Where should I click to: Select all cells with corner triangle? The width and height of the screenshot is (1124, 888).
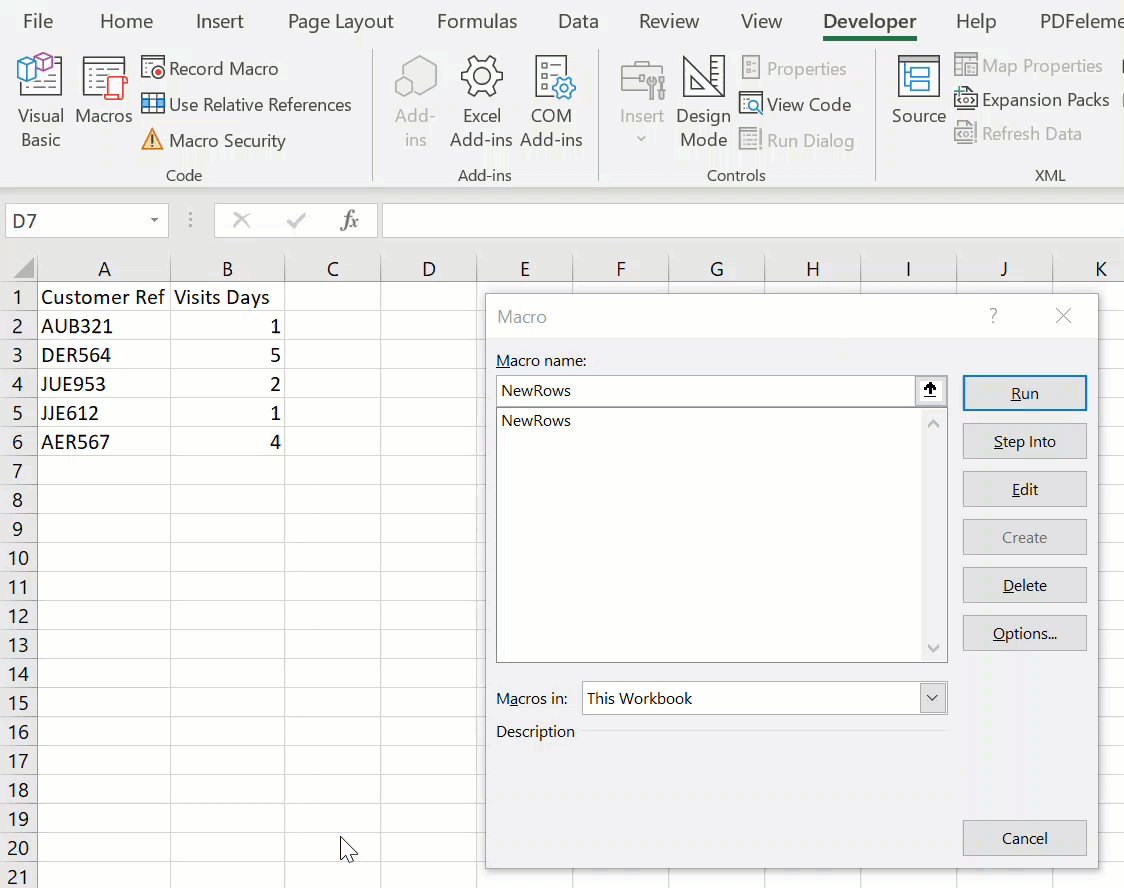tap(23, 269)
